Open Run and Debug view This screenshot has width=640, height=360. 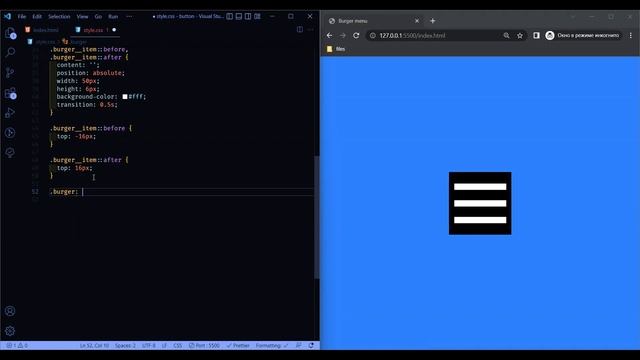pyautogui.click(x=10, y=113)
